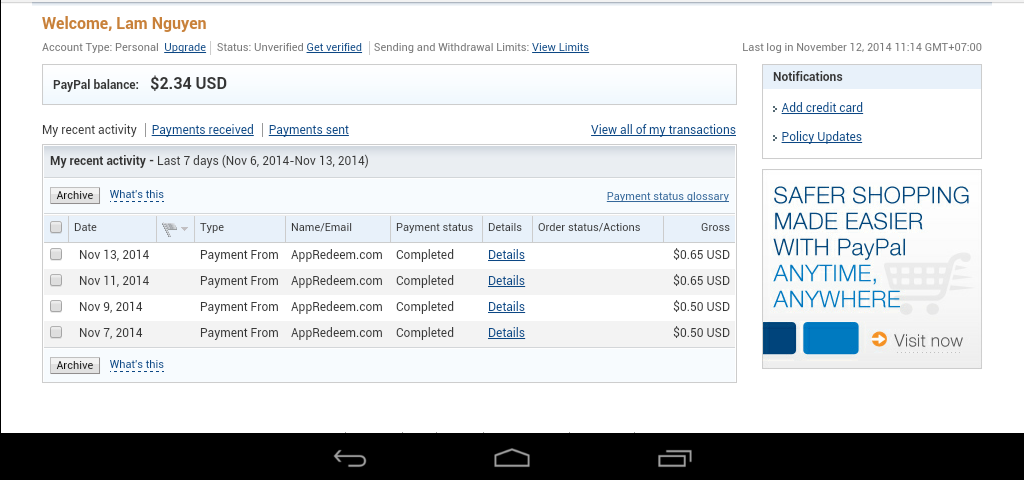Open the top What's this help link
This screenshot has height=480, width=1024.
pyautogui.click(x=137, y=195)
